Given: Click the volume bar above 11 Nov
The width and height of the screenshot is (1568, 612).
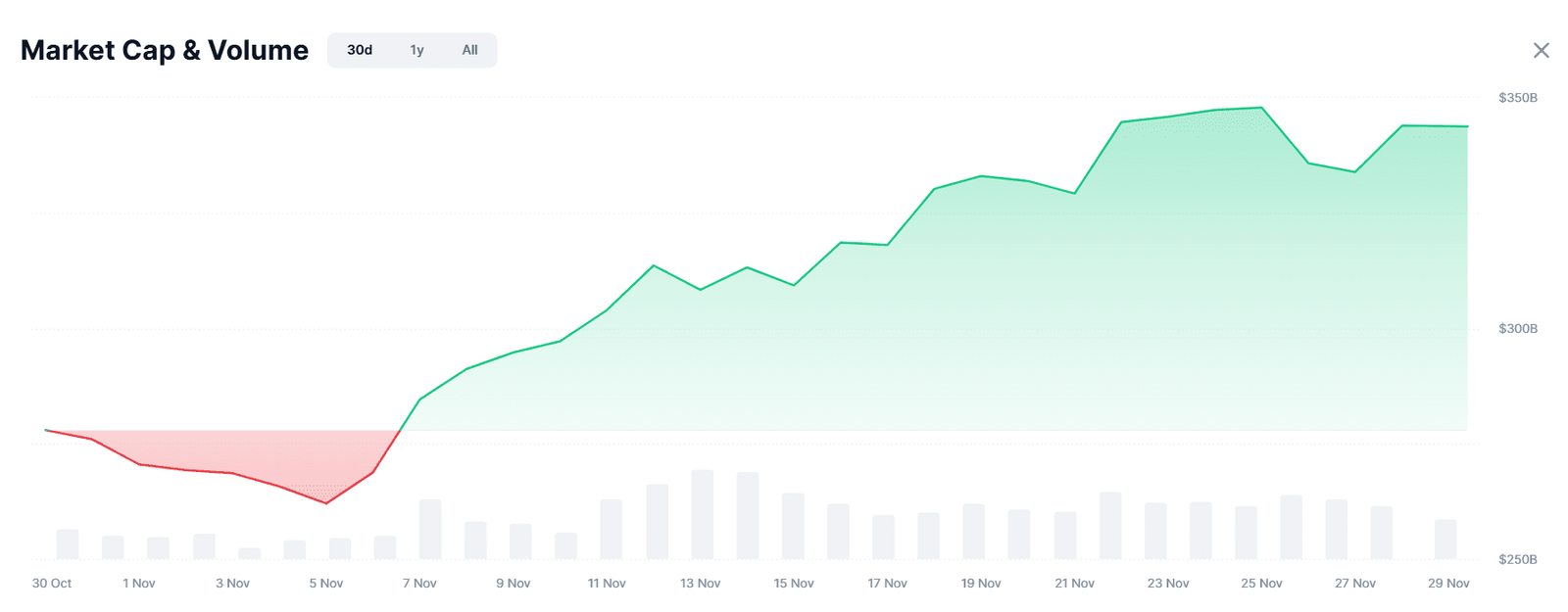Looking at the screenshot, I should point(611,530).
